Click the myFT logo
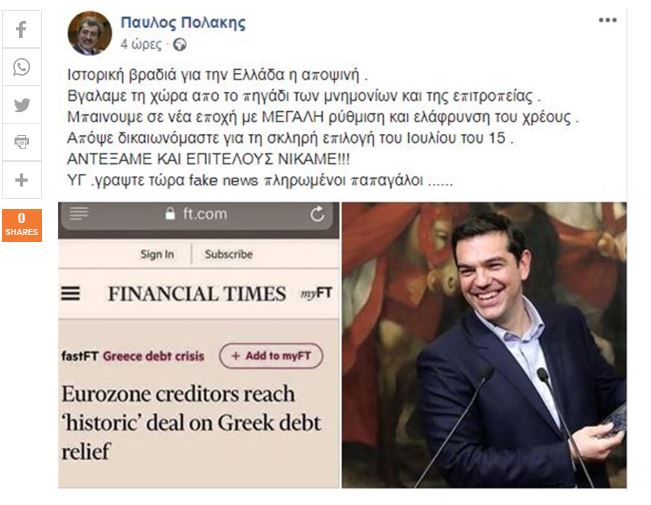This screenshot has width=651, height=505. [x=316, y=293]
